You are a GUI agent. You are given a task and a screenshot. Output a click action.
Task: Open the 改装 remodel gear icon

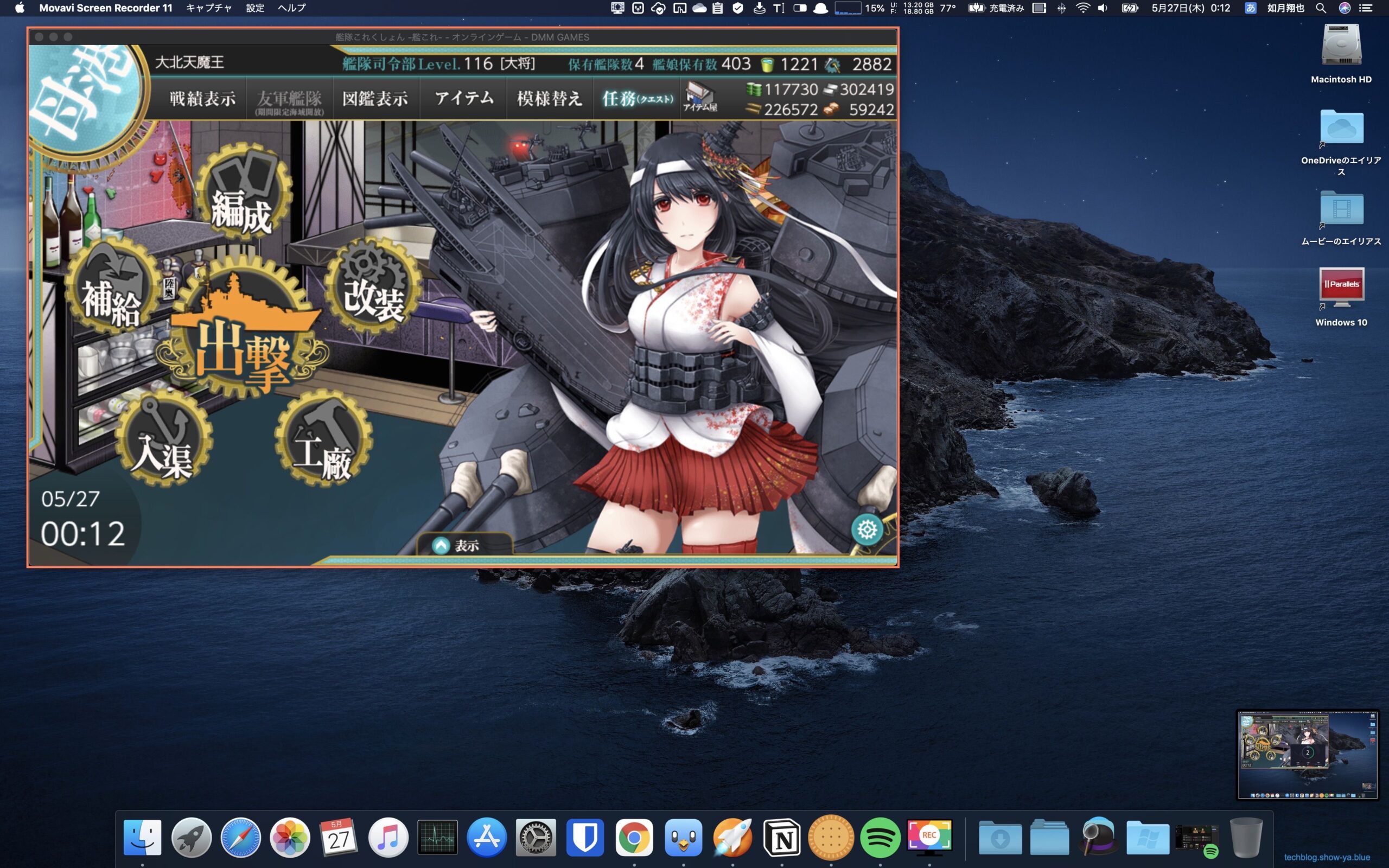tap(373, 286)
